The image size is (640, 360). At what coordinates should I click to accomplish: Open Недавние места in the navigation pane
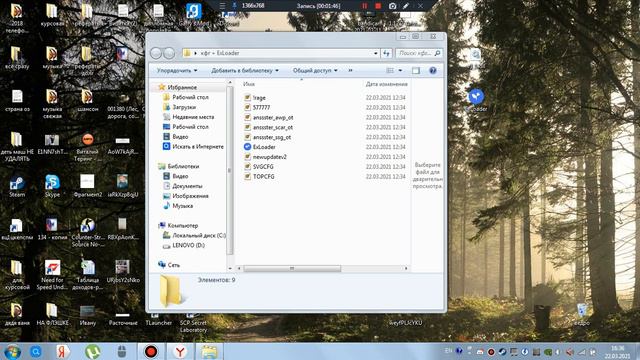(193, 117)
